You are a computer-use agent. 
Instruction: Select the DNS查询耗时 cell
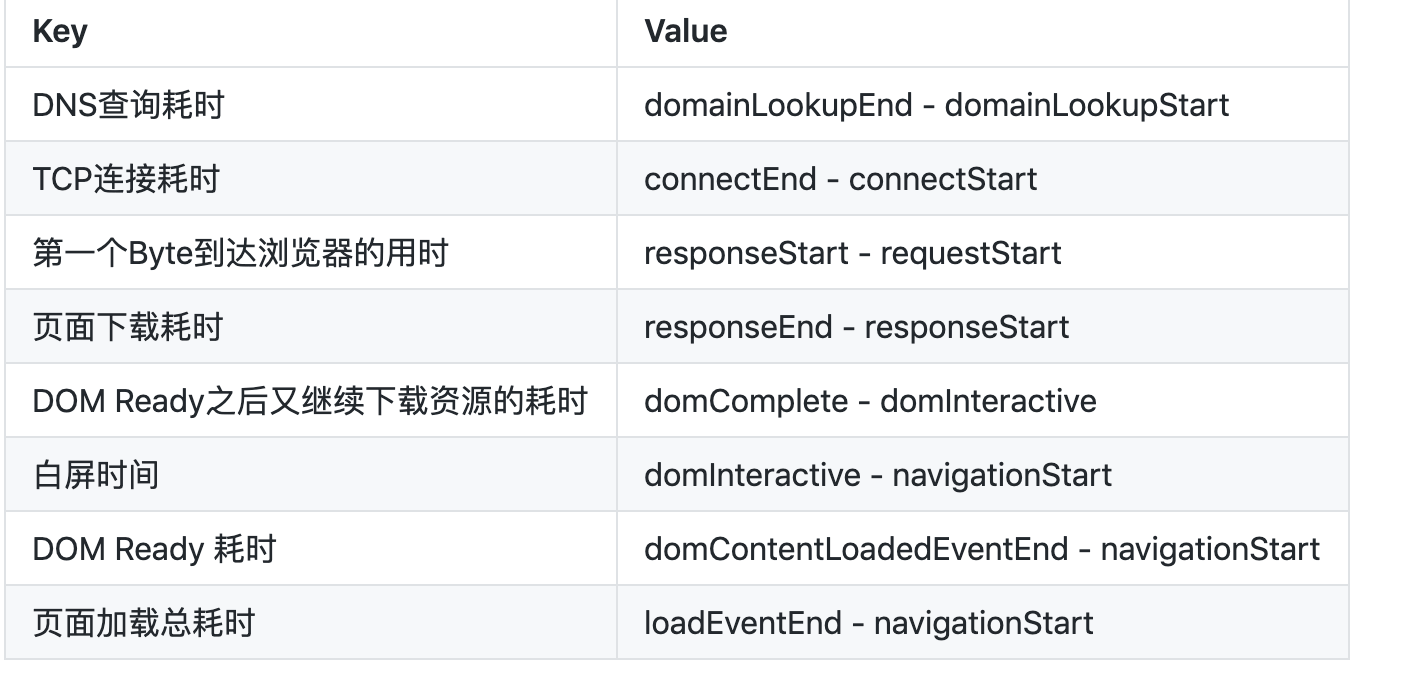(311, 104)
